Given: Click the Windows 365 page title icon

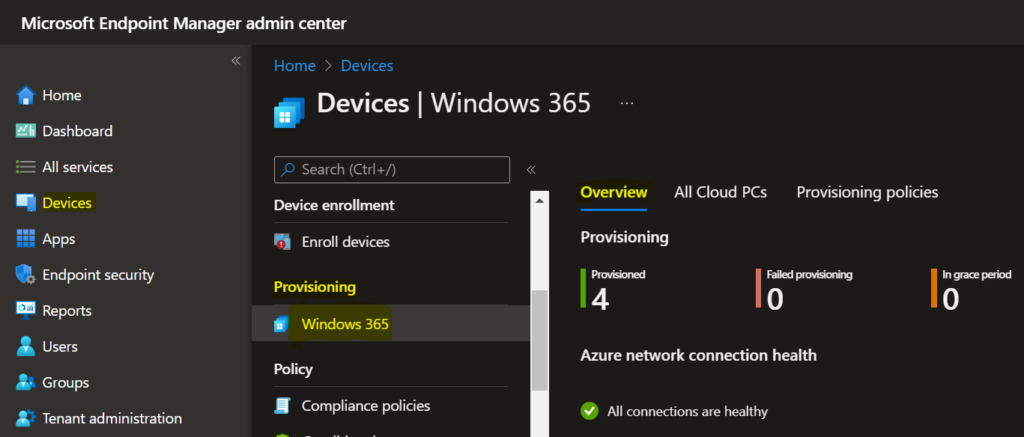Looking at the screenshot, I should pyautogui.click(x=289, y=112).
